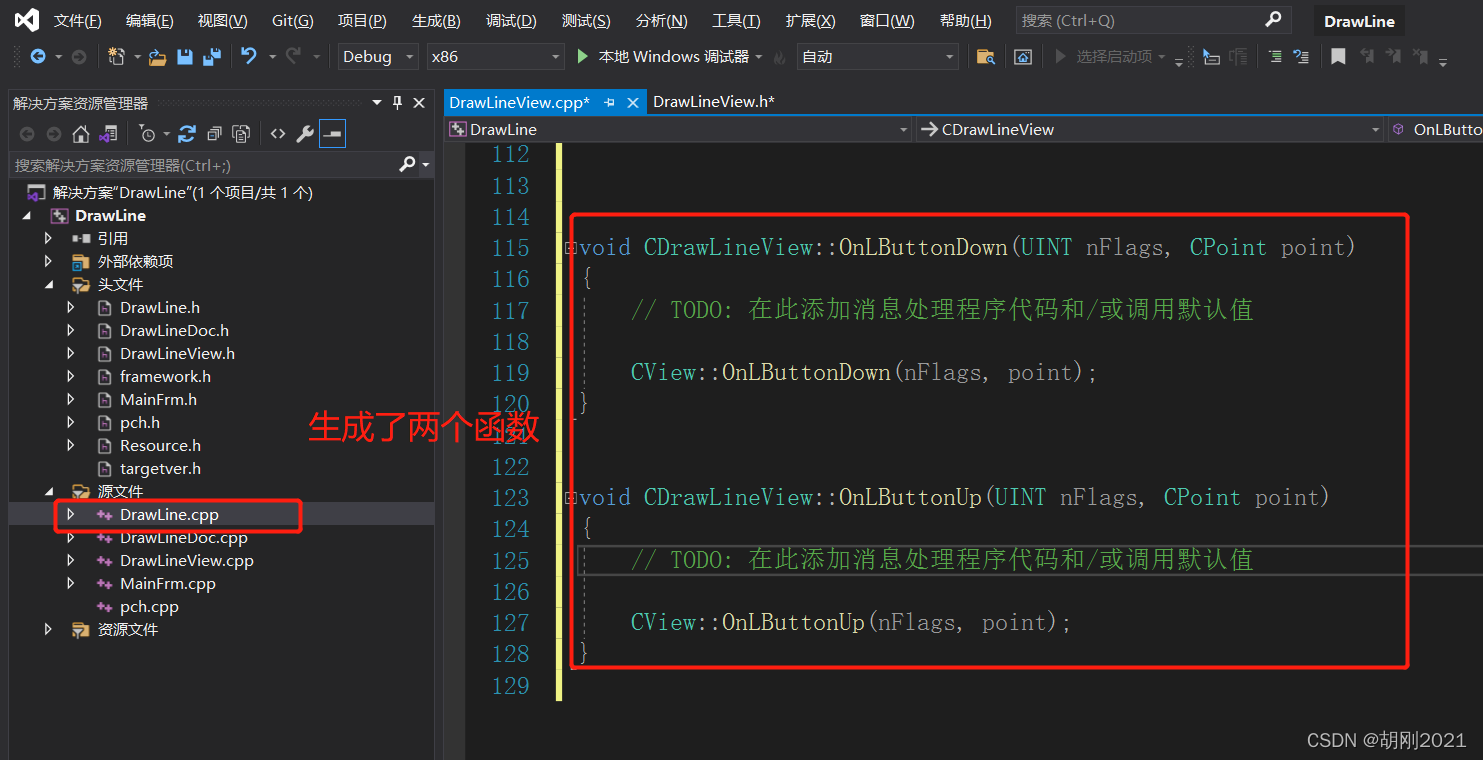1483x760 pixels.
Task: Select framework.h in header files
Action: pyautogui.click(x=166, y=376)
